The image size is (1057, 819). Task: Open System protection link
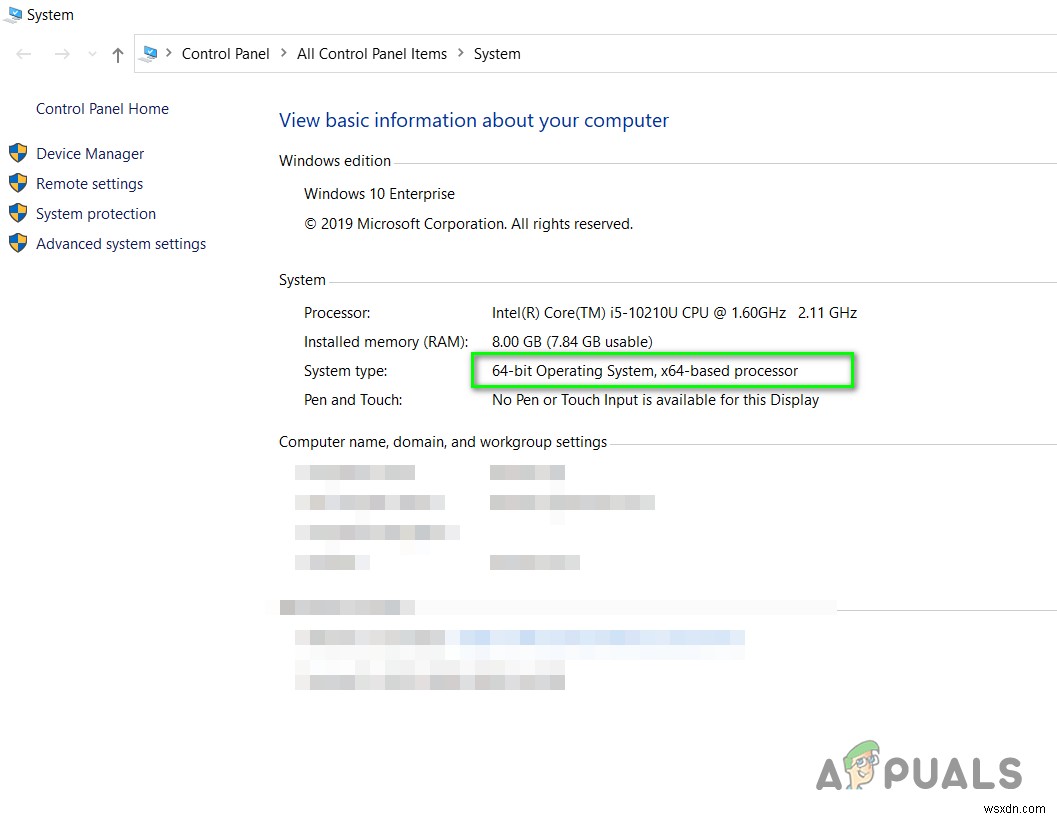[x=96, y=214]
